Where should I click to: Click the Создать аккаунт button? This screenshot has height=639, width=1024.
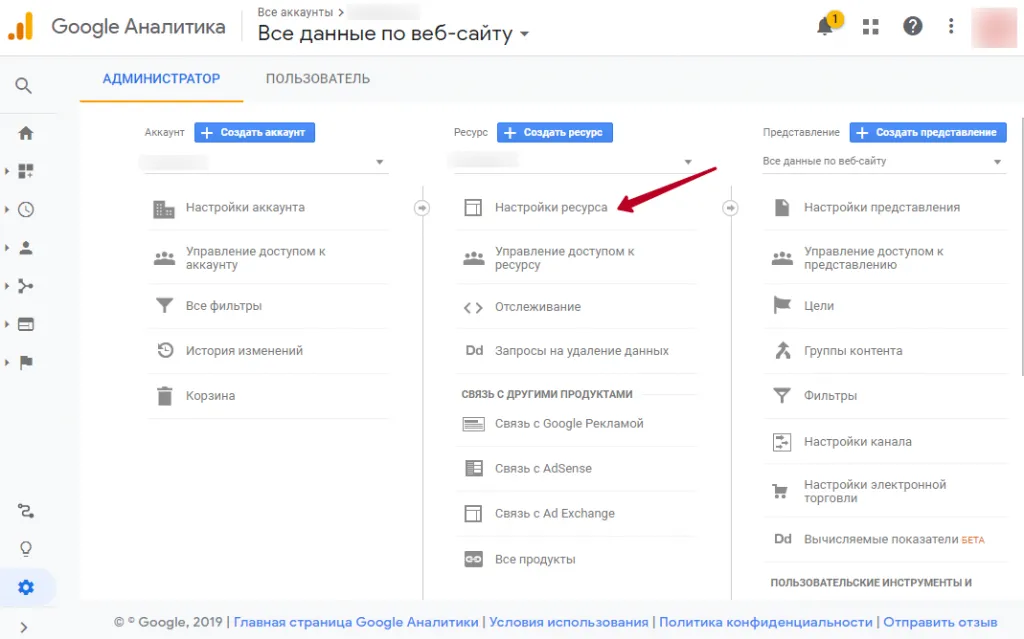pos(255,133)
